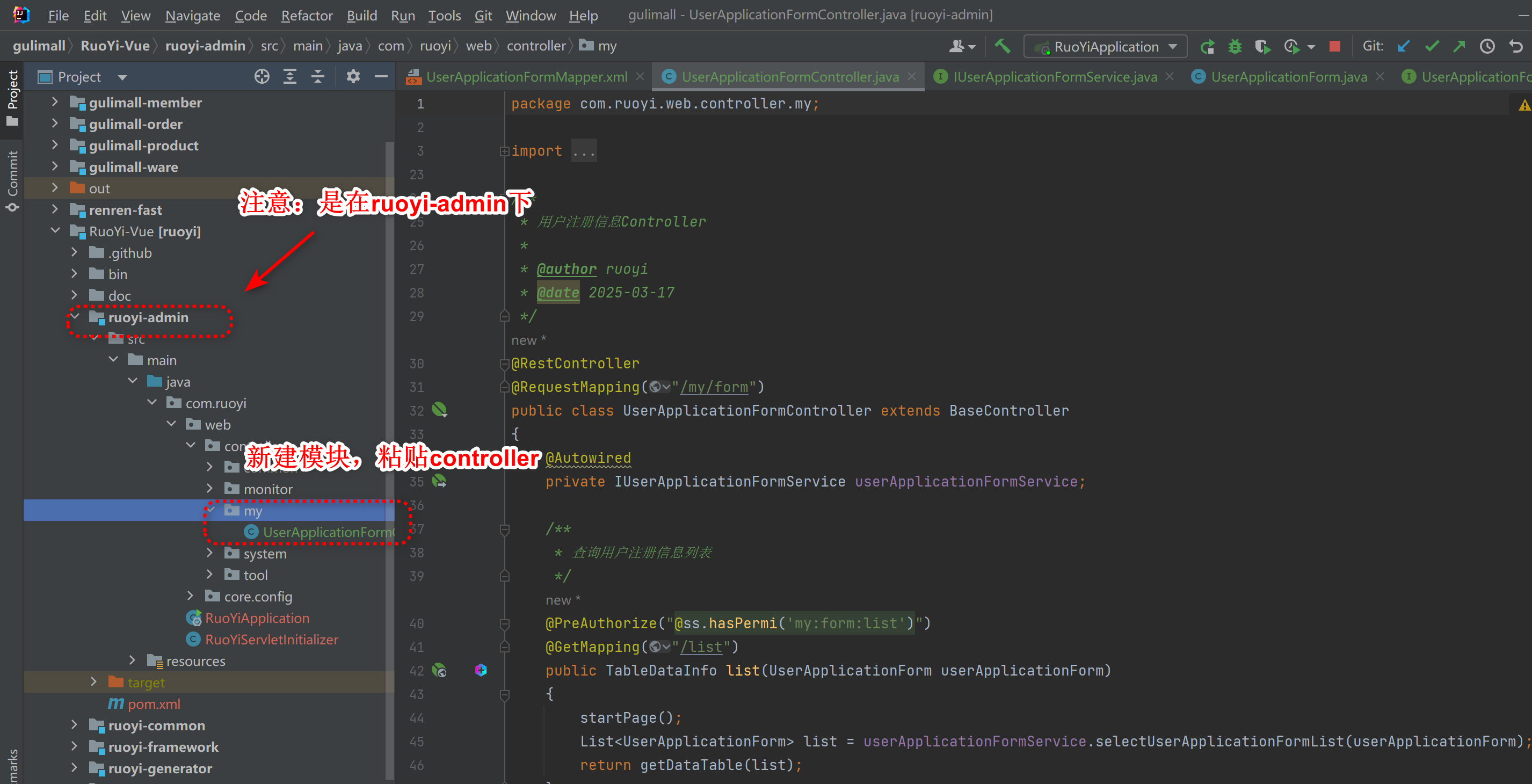Screen dimensions: 1532x784
Task: Open RuoYiApplication run configuration dropdown
Action: click(1106, 46)
